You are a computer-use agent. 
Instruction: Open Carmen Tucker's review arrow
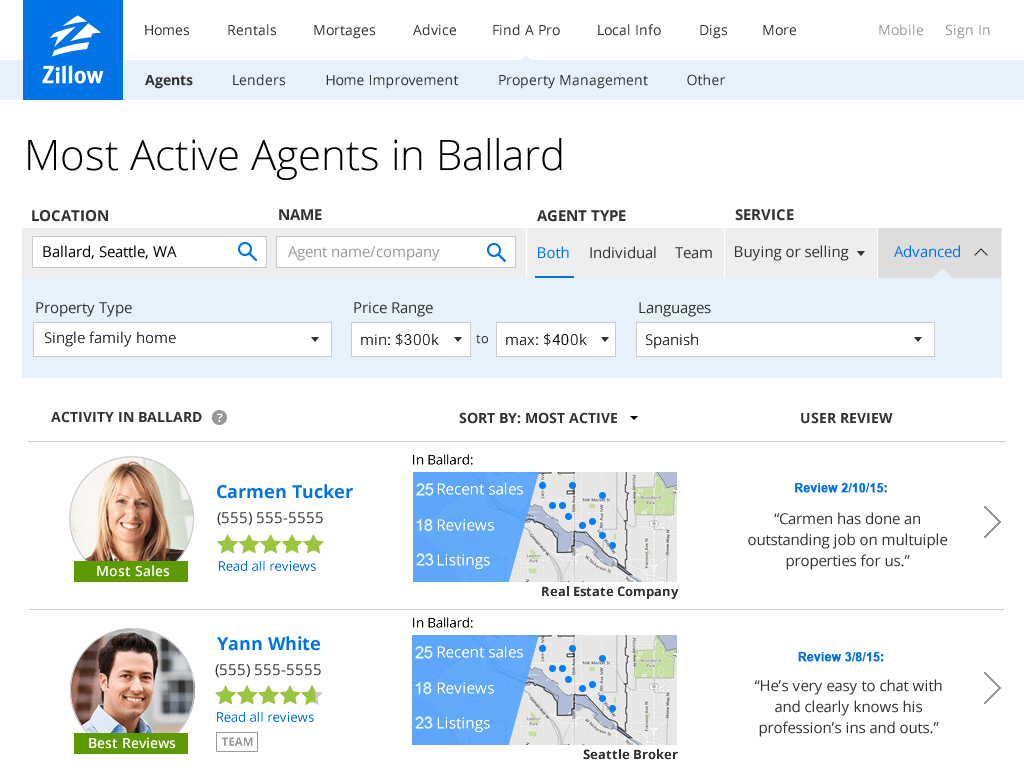coord(991,522)
